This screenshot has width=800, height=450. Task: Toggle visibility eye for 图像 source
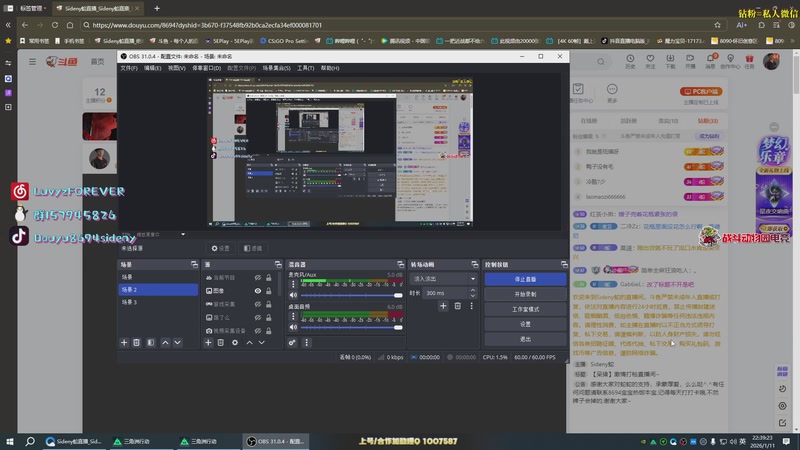[257, 290]
